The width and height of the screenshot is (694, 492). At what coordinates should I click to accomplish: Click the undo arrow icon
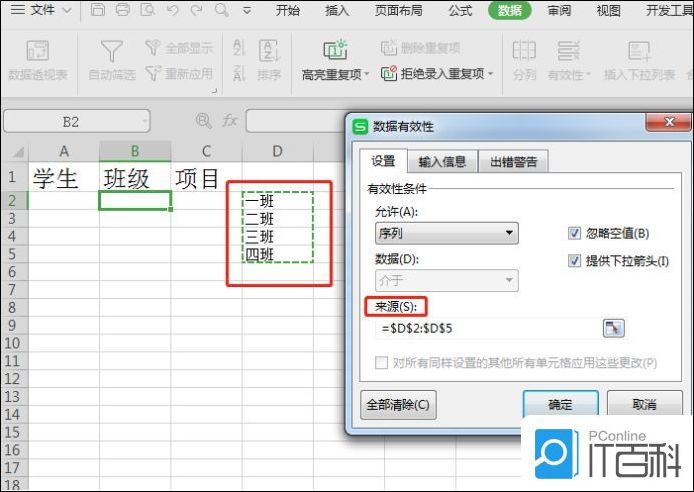[x=173, y=10]
